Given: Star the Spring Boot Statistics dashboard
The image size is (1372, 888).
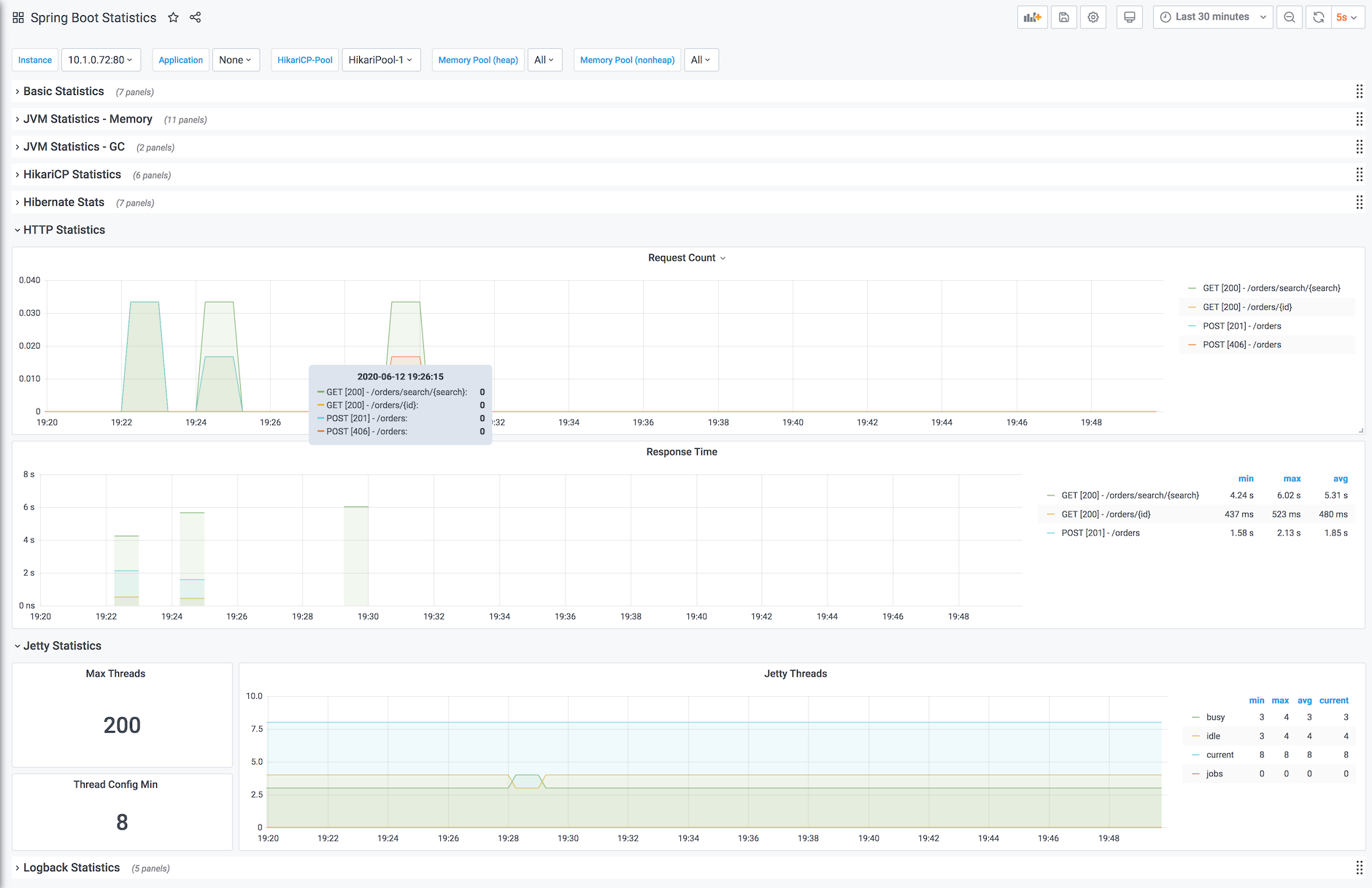Looking at the screenshot, I should [x=173, y=18].
